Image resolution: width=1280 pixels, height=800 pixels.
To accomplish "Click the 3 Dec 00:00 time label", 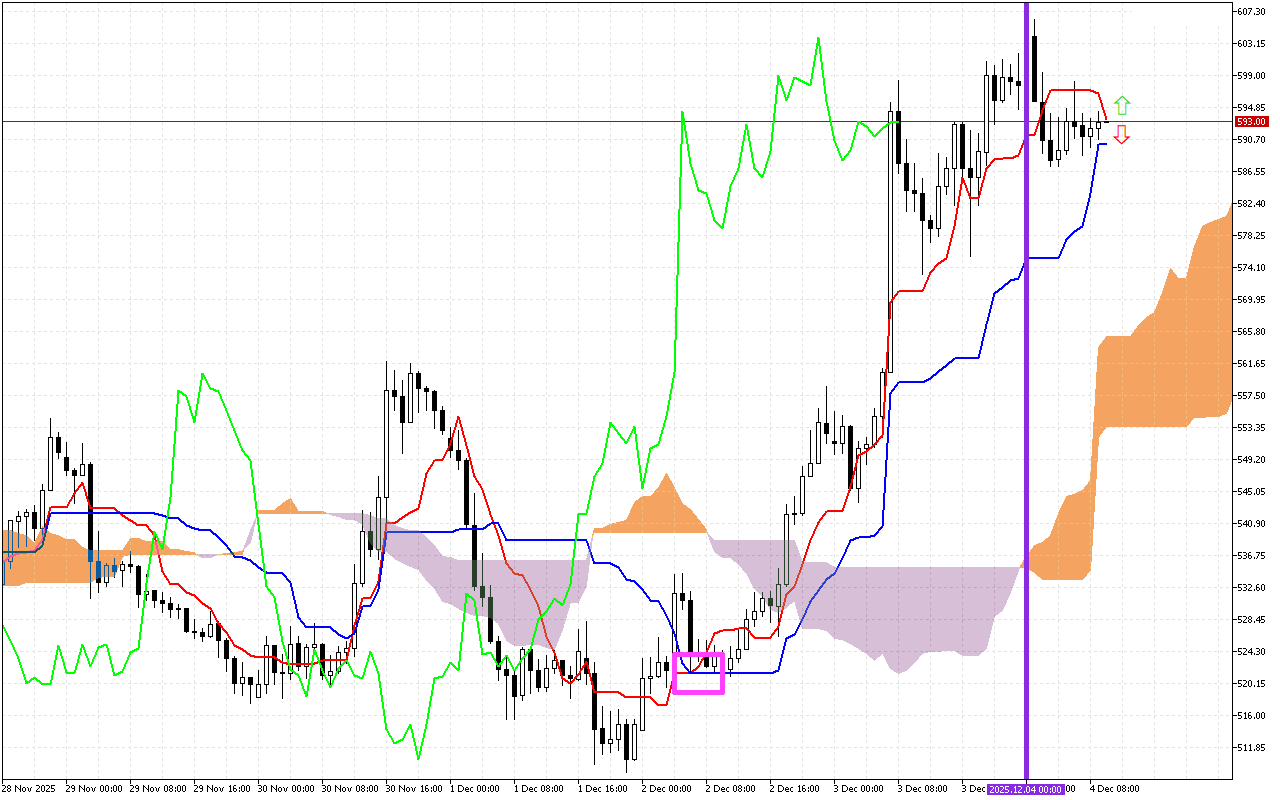I will 859,789.
